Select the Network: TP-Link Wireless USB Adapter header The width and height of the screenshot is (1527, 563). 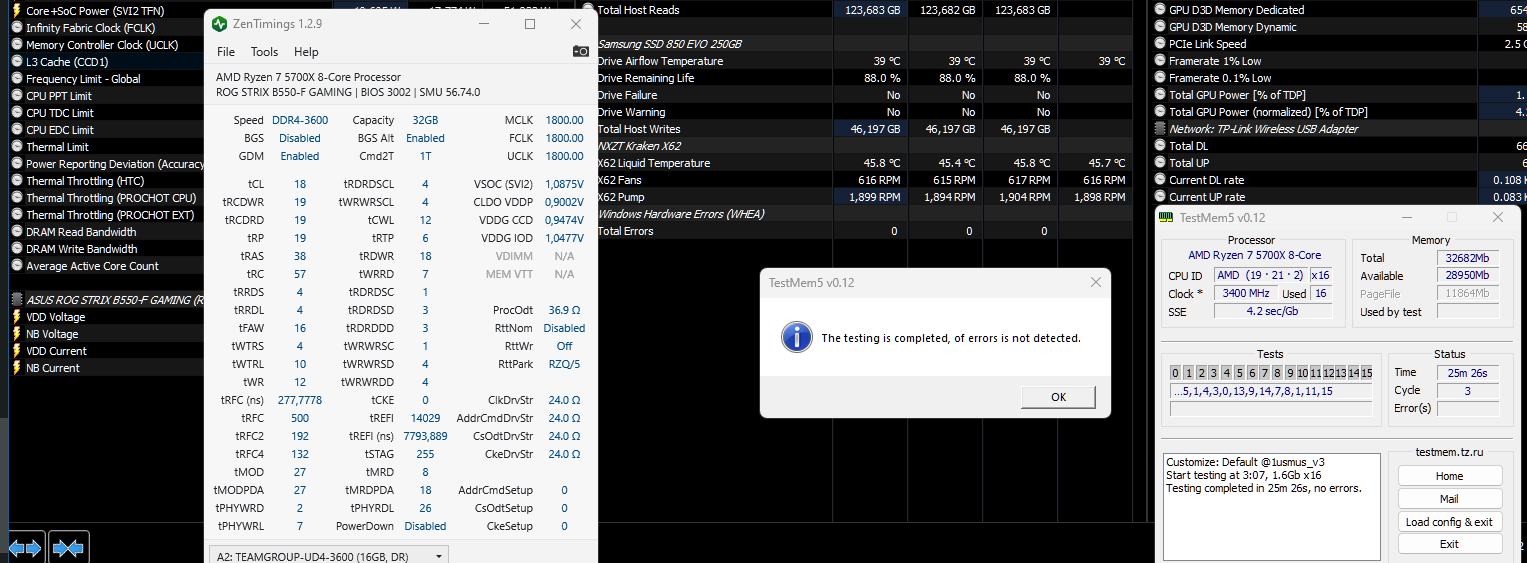1263,129
